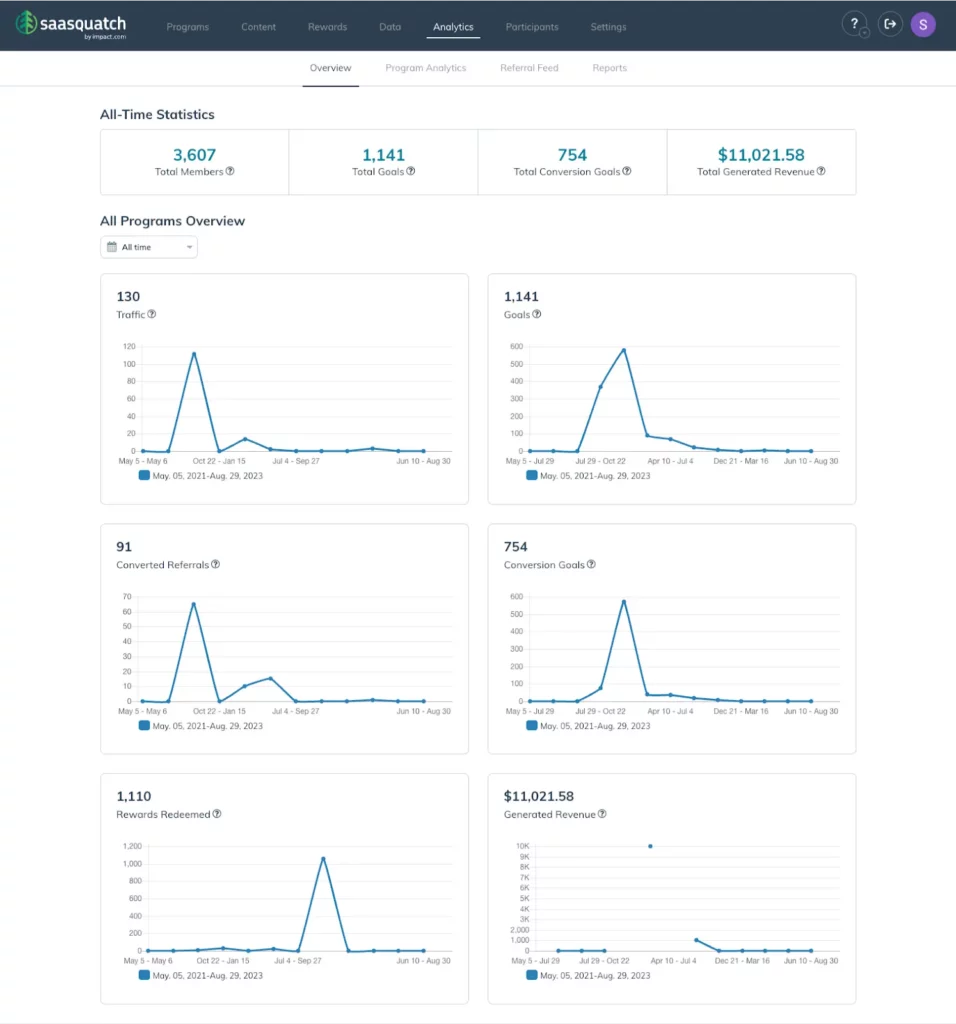Open the help question mark menu
The image size is (956, 1024).
pos(854,25)
